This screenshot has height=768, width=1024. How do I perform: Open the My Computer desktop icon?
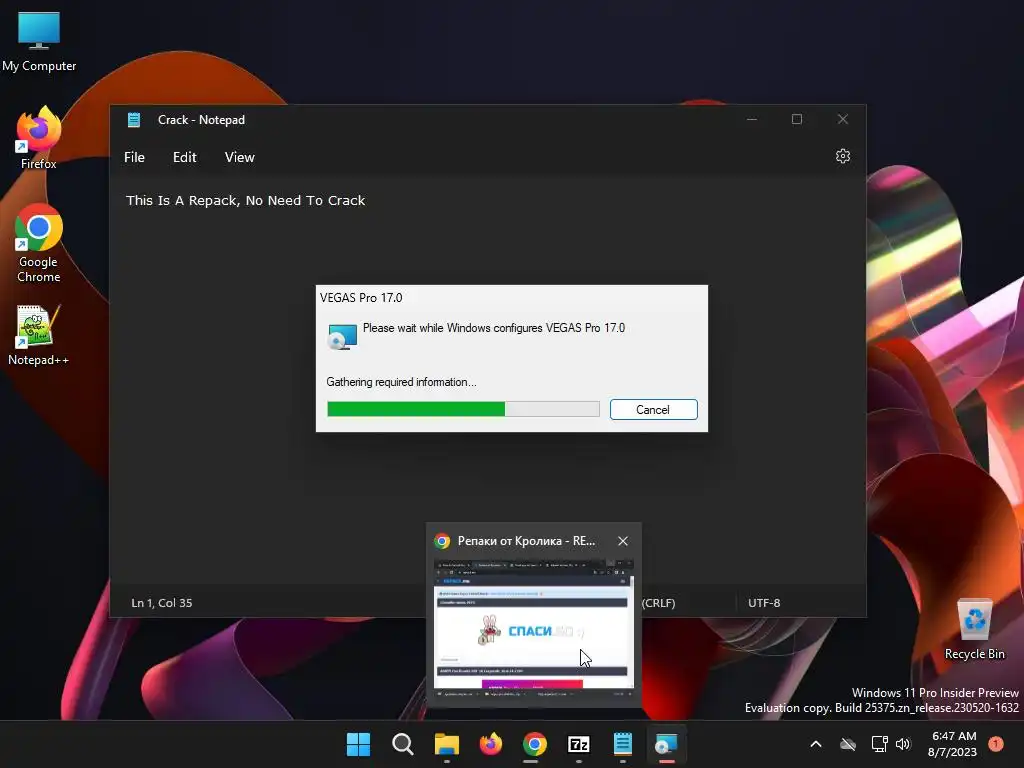tap(39, 42)
